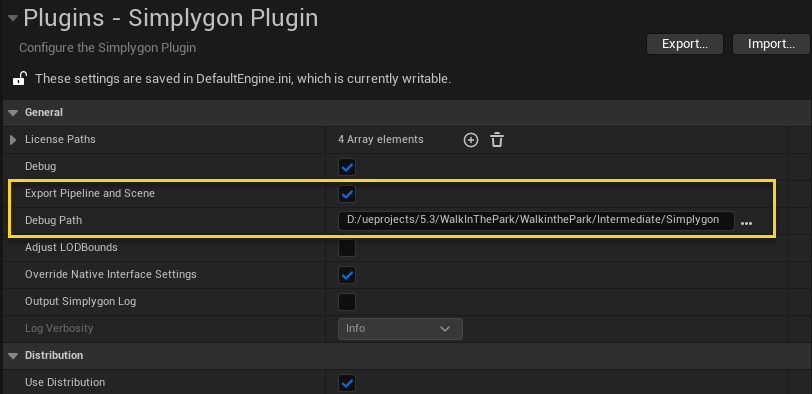
Task: Toggle the Debug checkbox
Action: 347,167
